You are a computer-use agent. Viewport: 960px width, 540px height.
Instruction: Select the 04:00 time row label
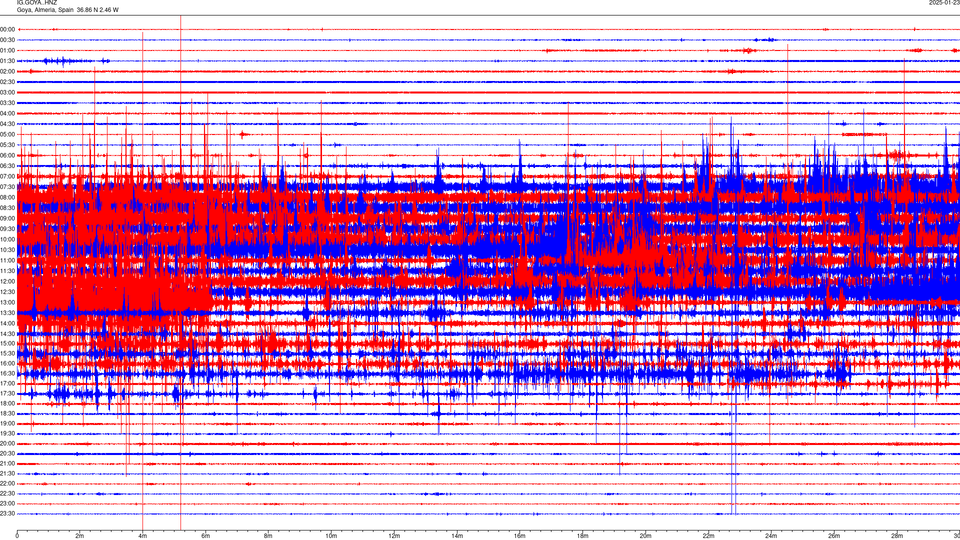7,113
